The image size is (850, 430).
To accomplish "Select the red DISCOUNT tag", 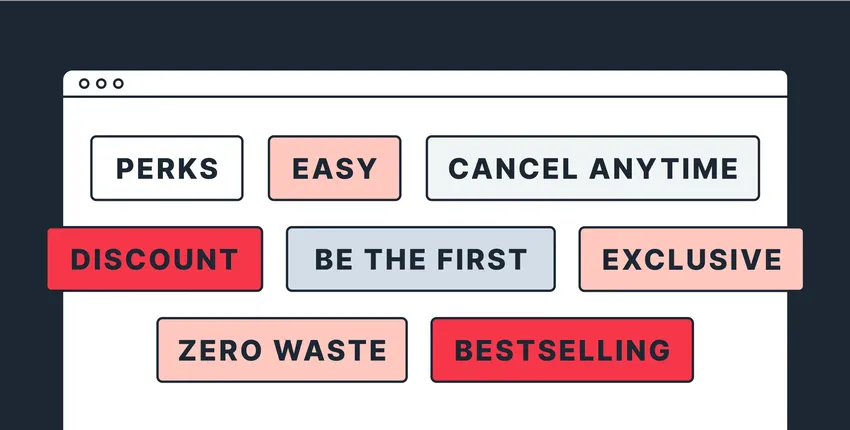I will (155, 259).
